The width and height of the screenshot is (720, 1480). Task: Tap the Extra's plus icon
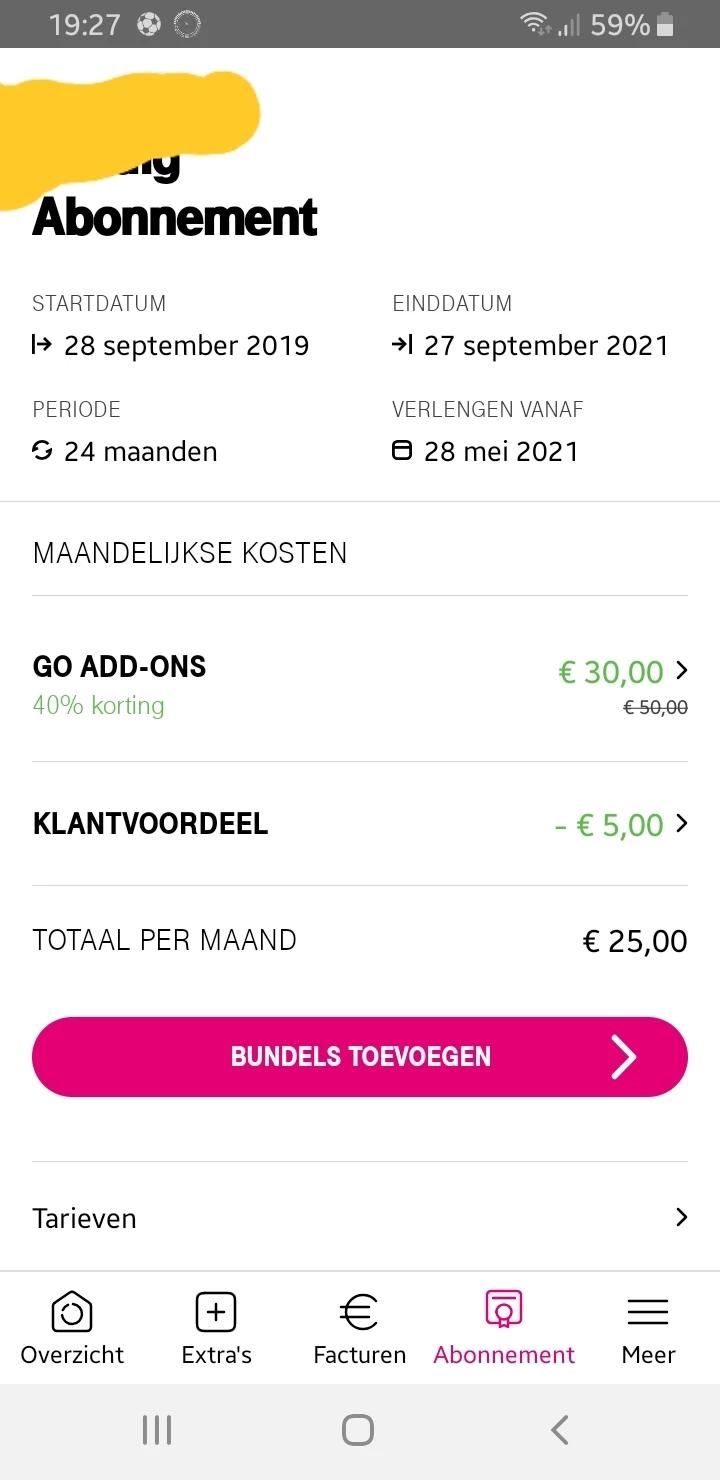(x=216, y=1311)
